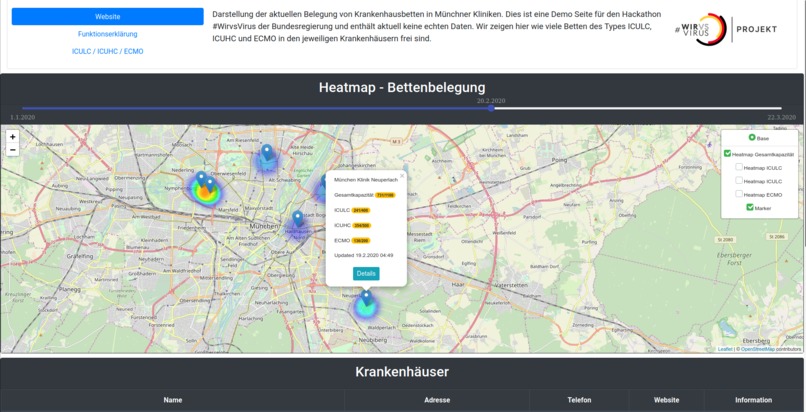
Task: Click the '20.2.2020' current date label
Action: 491,101
